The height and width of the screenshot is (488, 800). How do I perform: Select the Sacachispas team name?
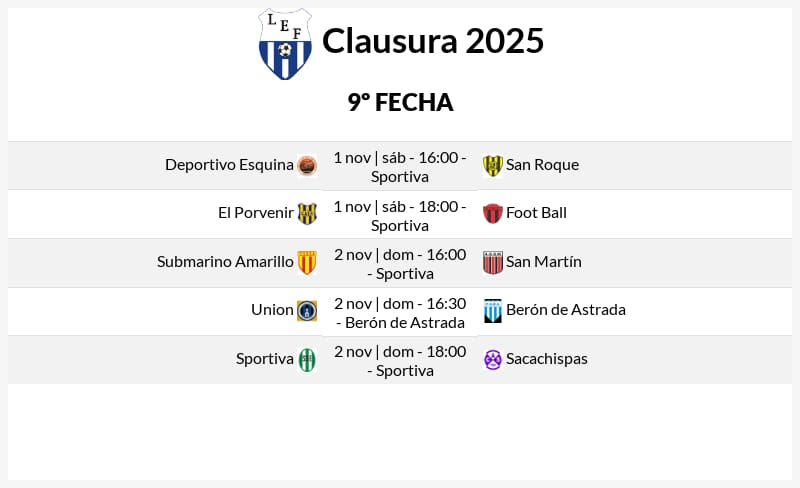click(547, 359)
